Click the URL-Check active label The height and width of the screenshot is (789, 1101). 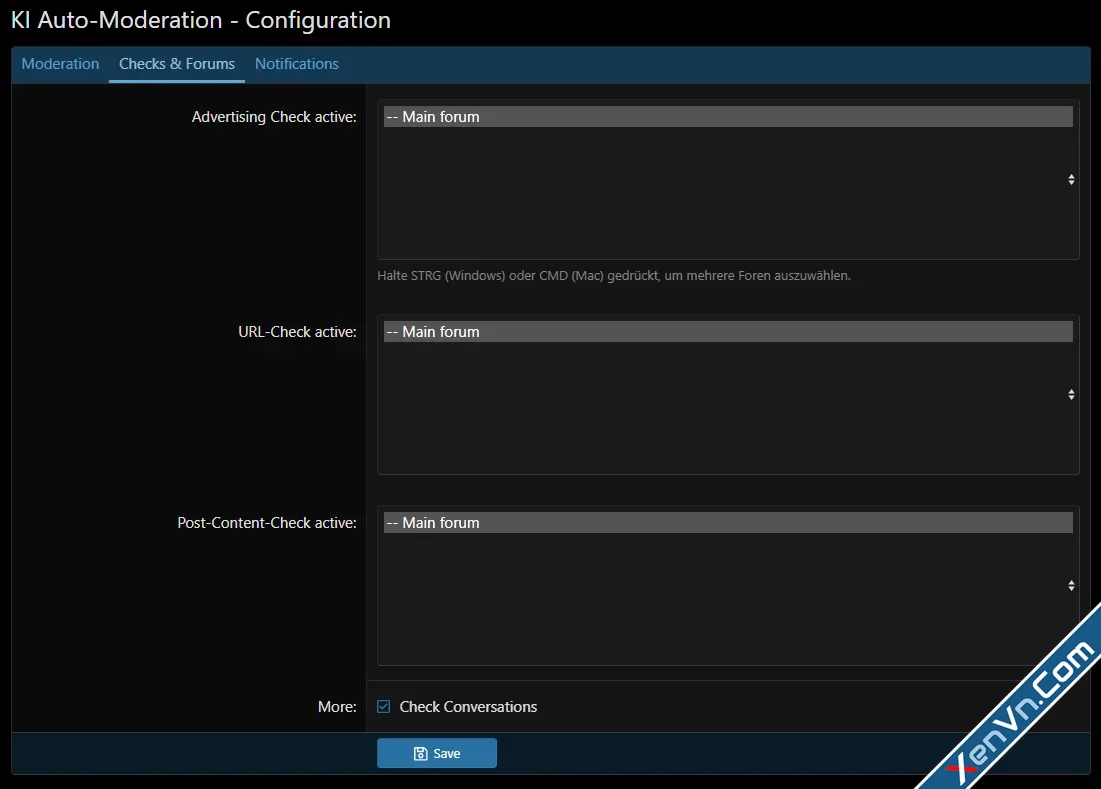pyautogui.click(x=297, y=331)
